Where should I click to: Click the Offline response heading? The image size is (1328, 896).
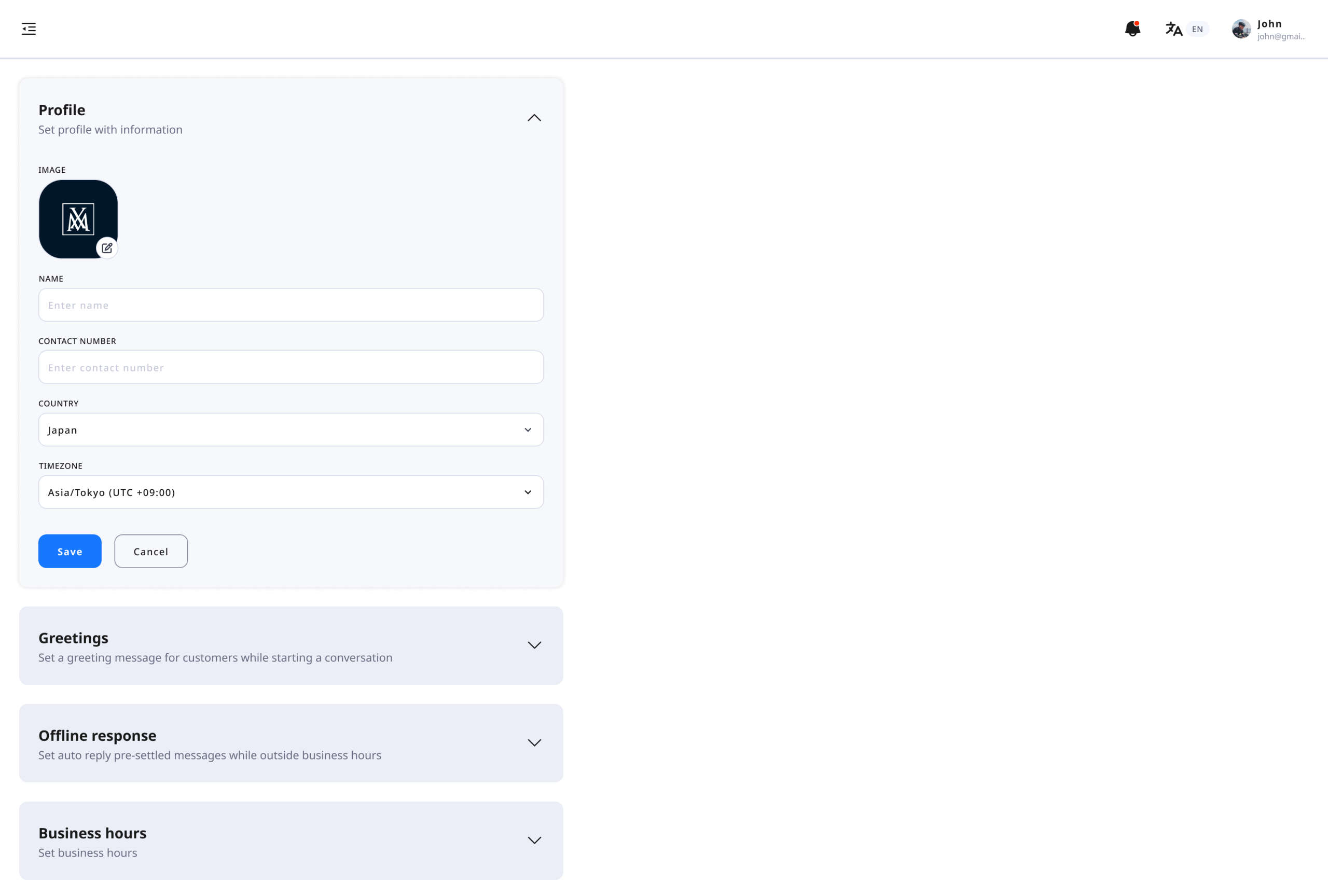97,736
